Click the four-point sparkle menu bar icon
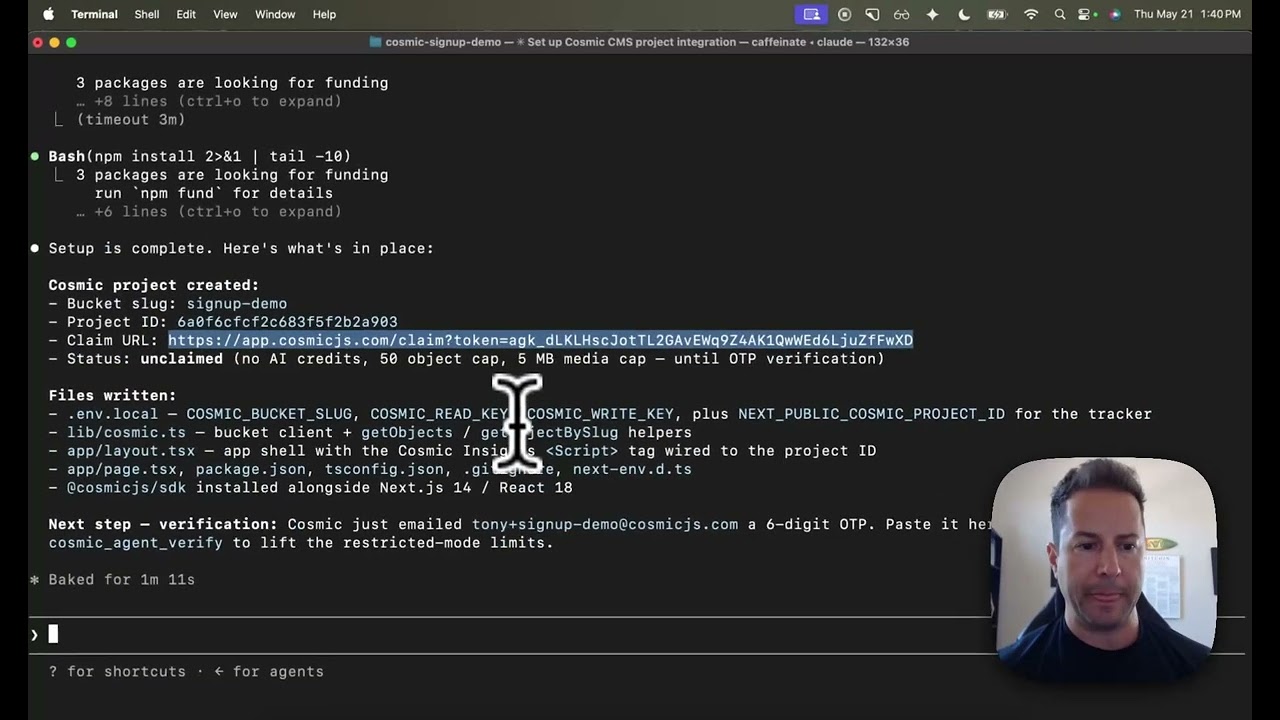This screenshot has height=720, width=1280. point(933,14)
